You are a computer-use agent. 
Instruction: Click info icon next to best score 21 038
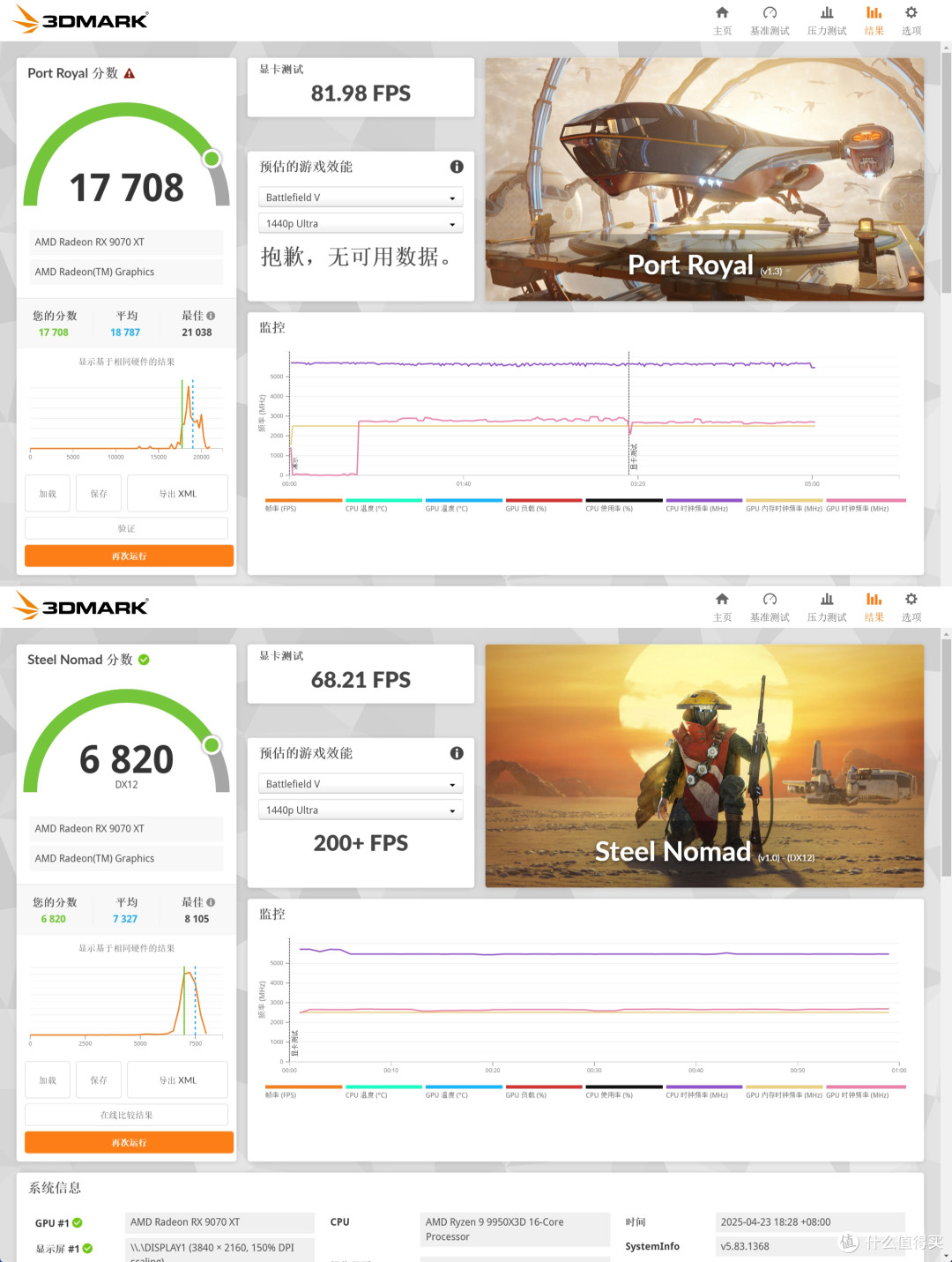click(211, 316)
